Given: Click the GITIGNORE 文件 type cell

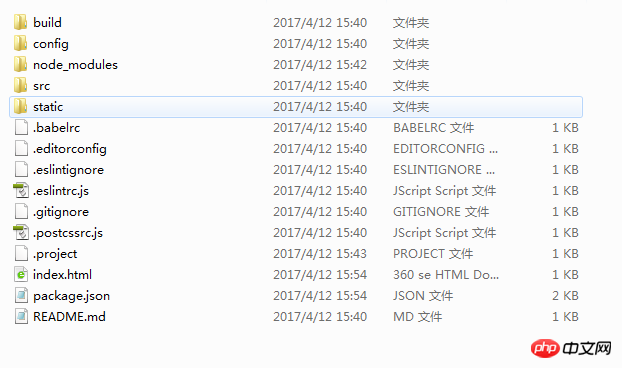Looking at the screenshot, I should (x=441, y=211).
